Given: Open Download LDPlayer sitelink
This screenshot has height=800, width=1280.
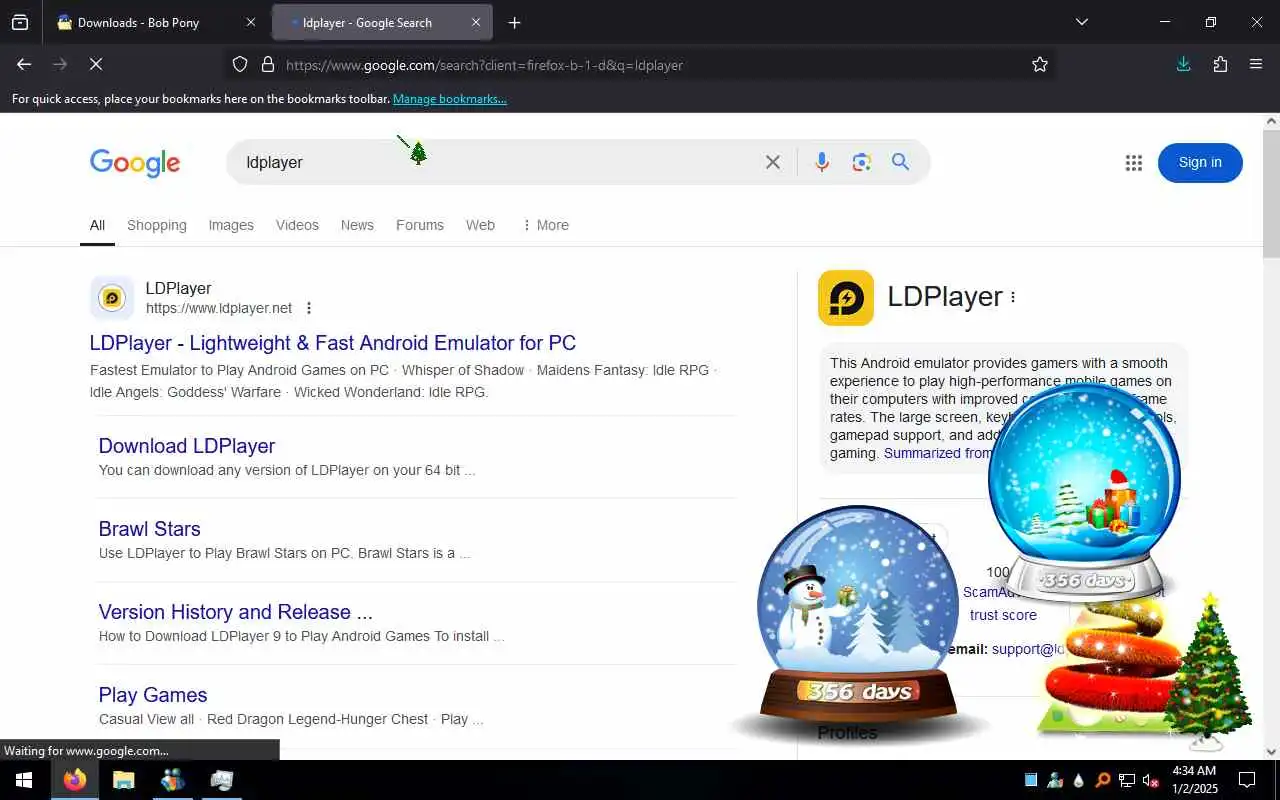Looking at the screenshot, I should coord(187,446).
